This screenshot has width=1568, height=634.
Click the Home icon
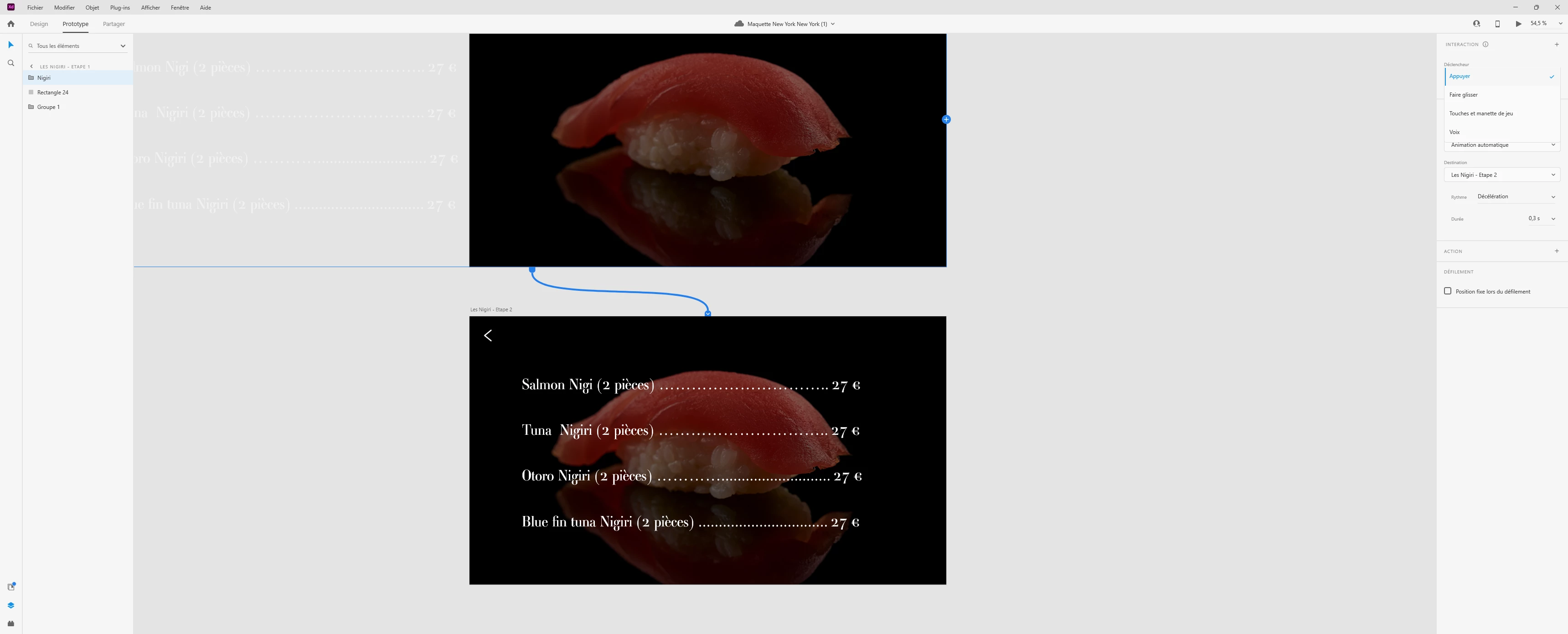(10, 24)
